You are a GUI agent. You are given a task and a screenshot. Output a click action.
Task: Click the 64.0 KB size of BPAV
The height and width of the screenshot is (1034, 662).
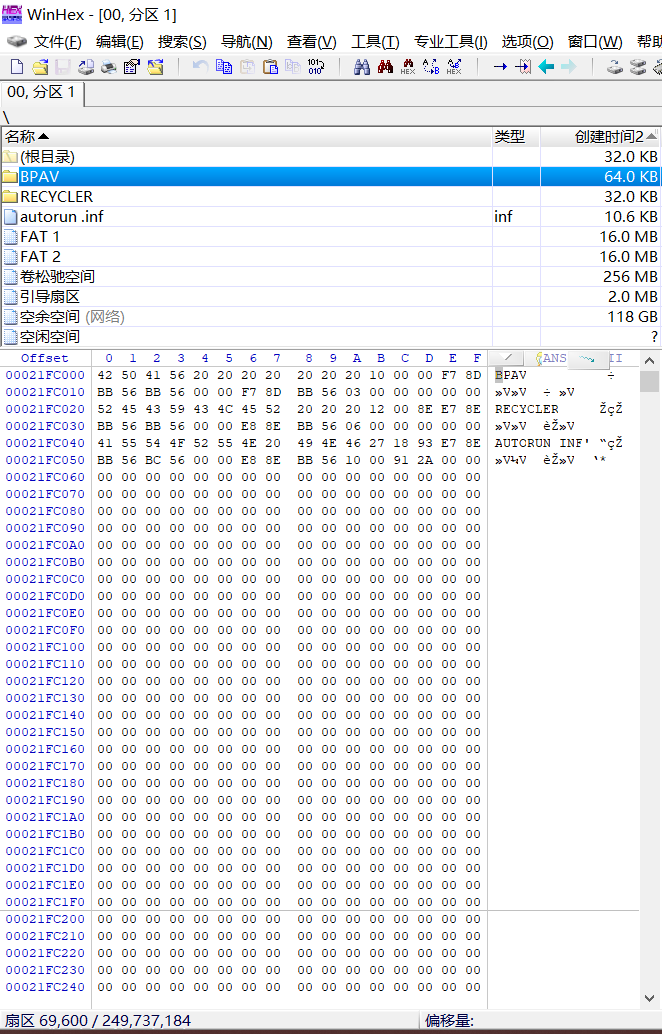[630, 177]
